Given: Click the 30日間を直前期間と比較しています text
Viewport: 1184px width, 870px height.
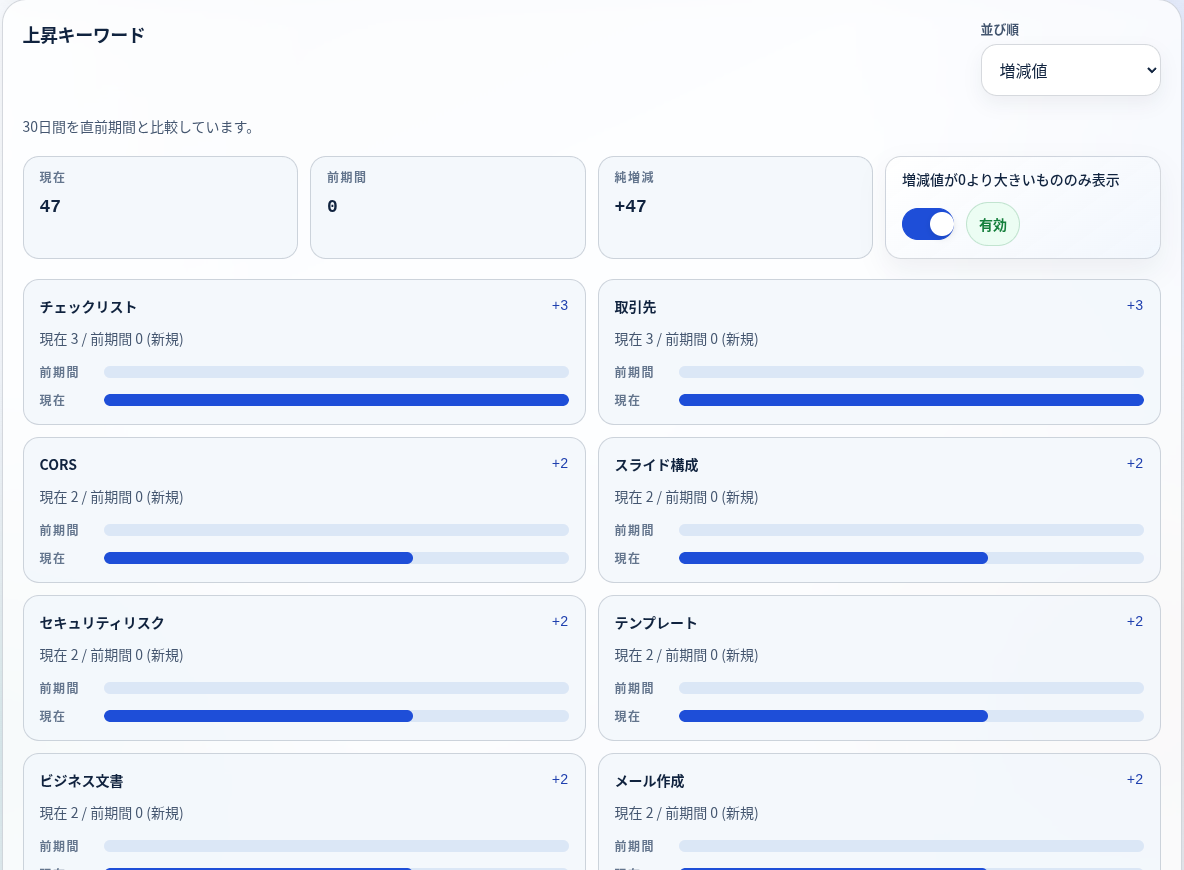Looking at the screenshot, I should click(x=138, y=128).
